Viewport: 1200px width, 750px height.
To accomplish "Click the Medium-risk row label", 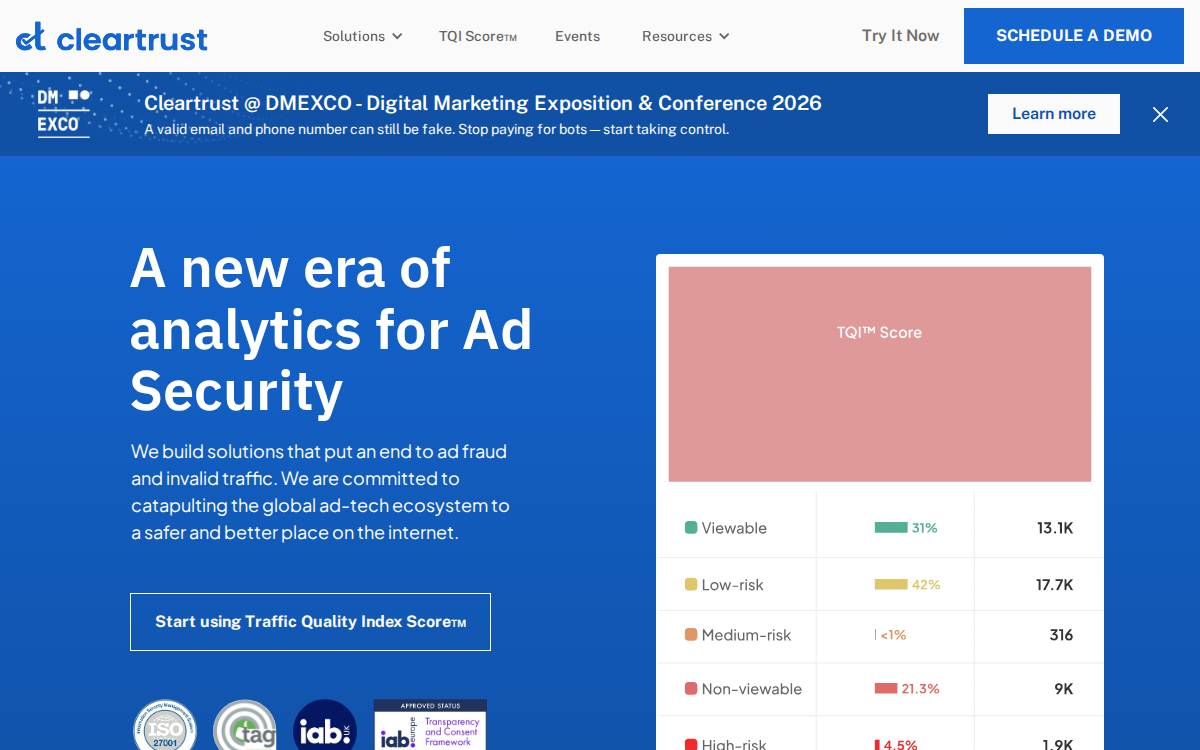I will (746, 635).
